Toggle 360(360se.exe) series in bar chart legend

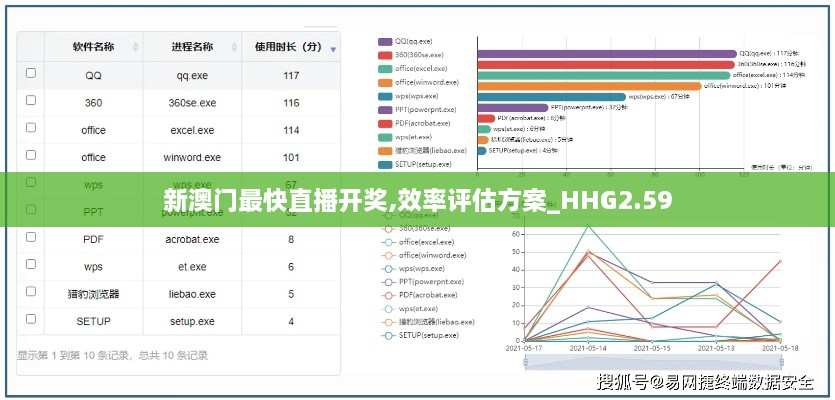[x=410, y=55]
